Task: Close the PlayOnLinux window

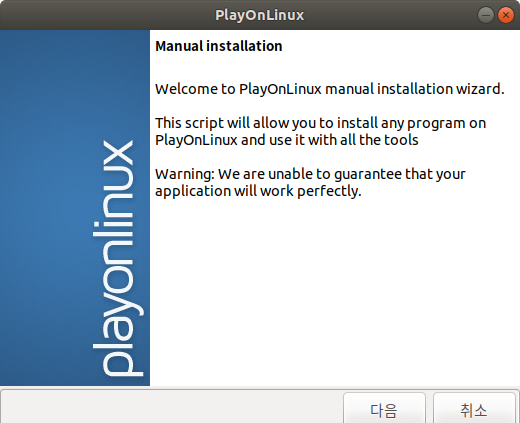Action: 506,15
